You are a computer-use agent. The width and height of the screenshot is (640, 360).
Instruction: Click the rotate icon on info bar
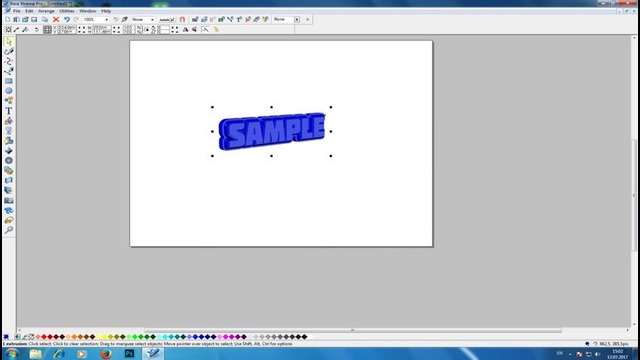coord(36,29)
